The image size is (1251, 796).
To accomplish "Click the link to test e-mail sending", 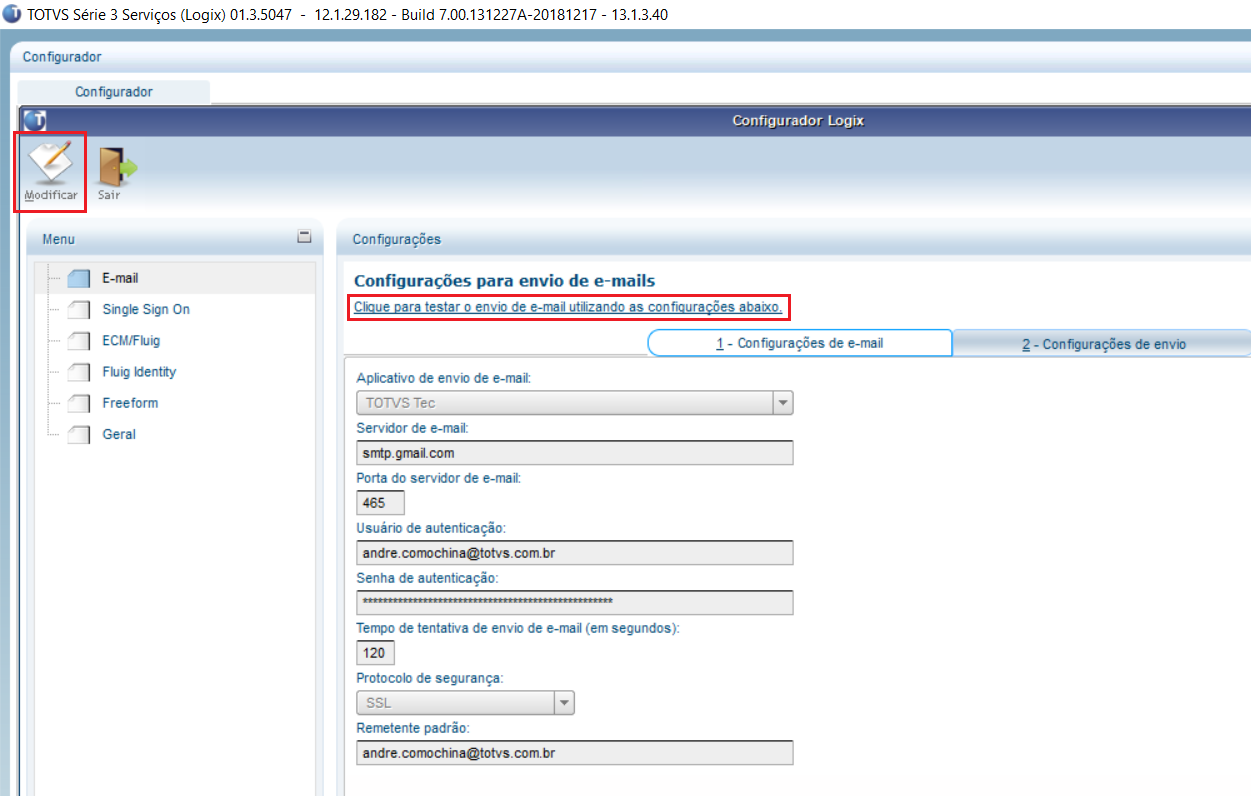I will [568, 307].
